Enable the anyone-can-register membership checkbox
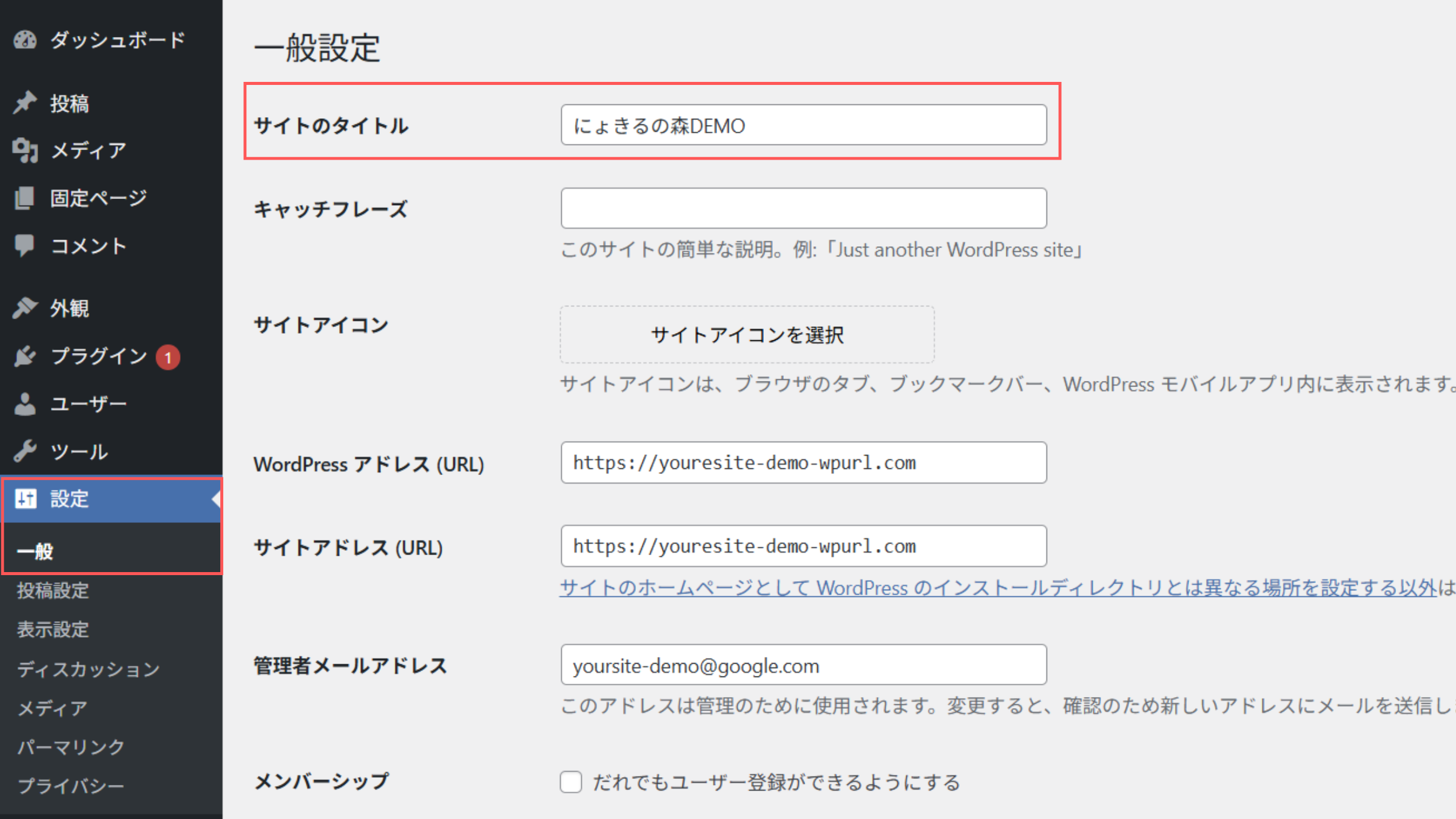This screenshot has height=819, width=1456. tap(571, 782)
